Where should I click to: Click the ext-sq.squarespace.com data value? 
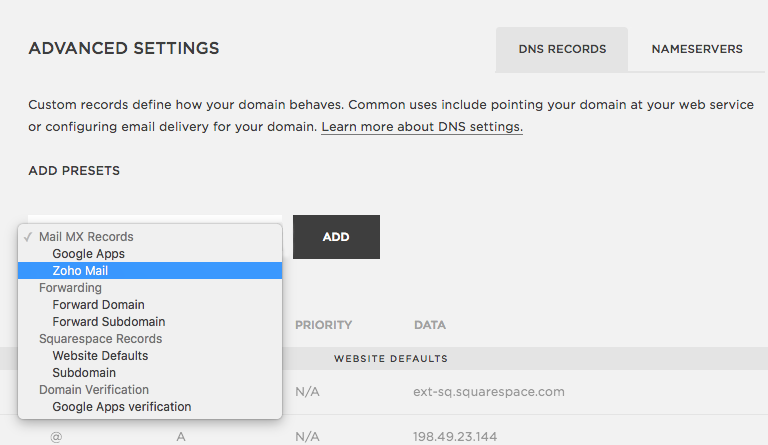(x=489, y=392)
